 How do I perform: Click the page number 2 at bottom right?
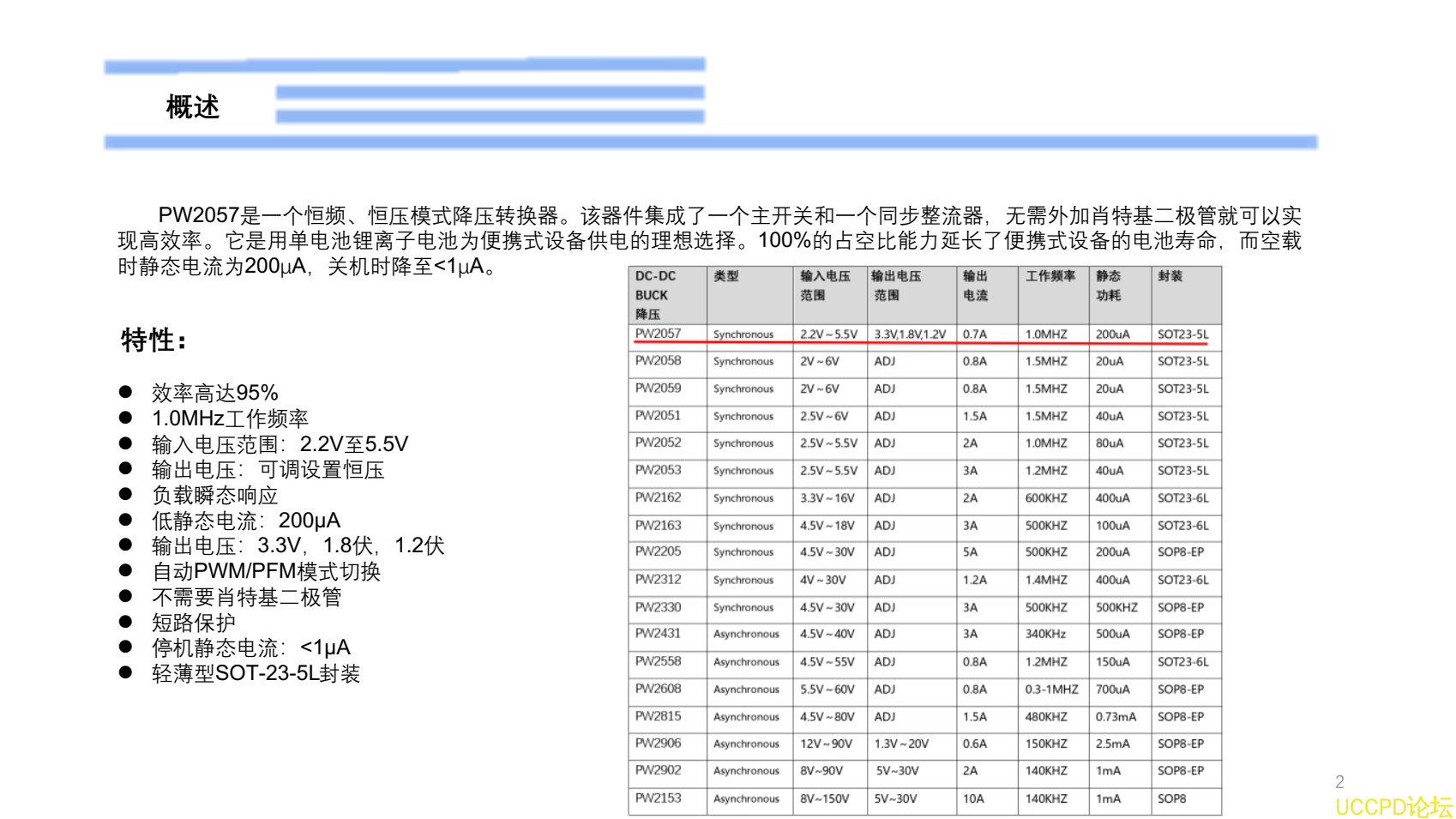1339,780
